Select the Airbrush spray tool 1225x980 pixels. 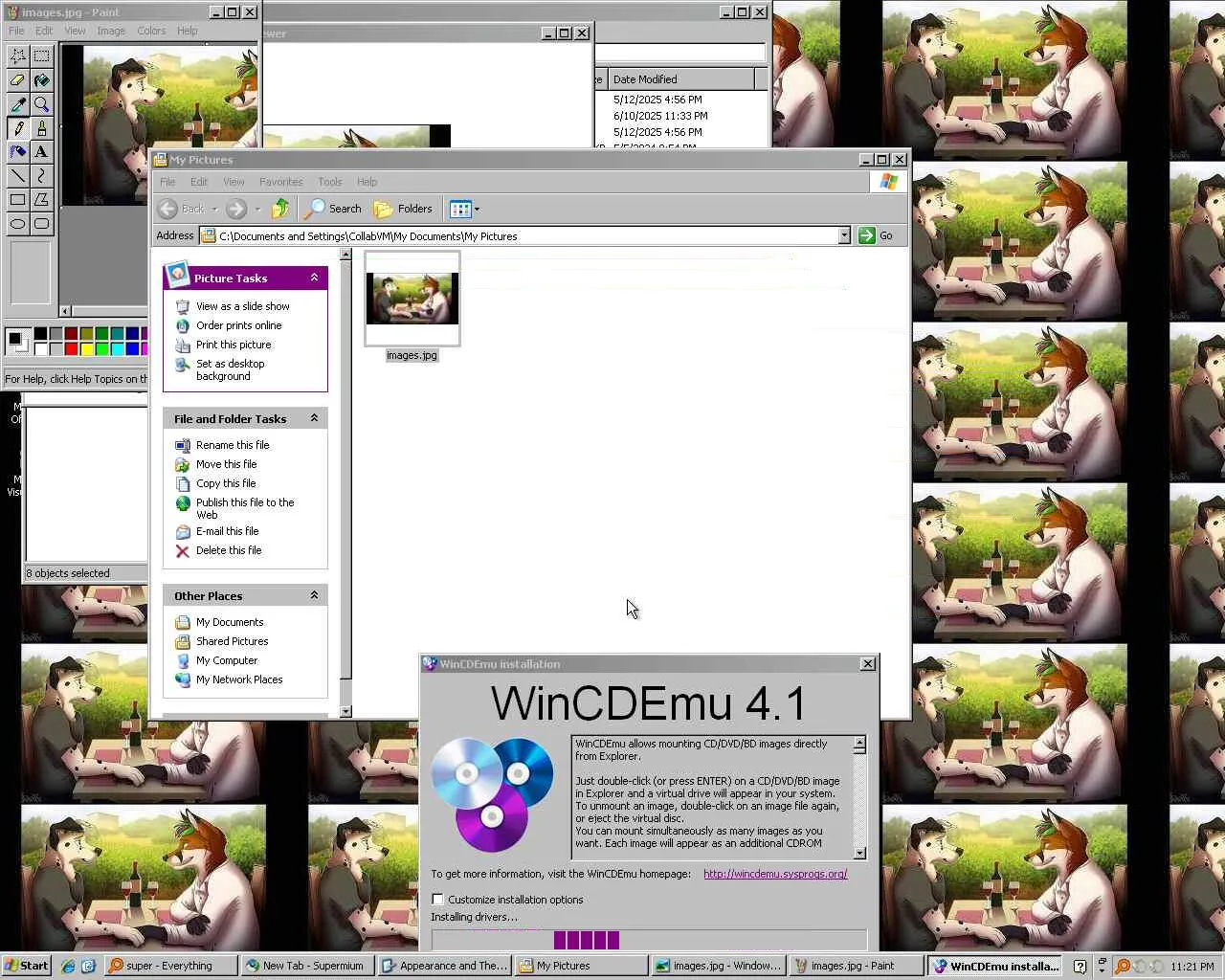point(17,152)
